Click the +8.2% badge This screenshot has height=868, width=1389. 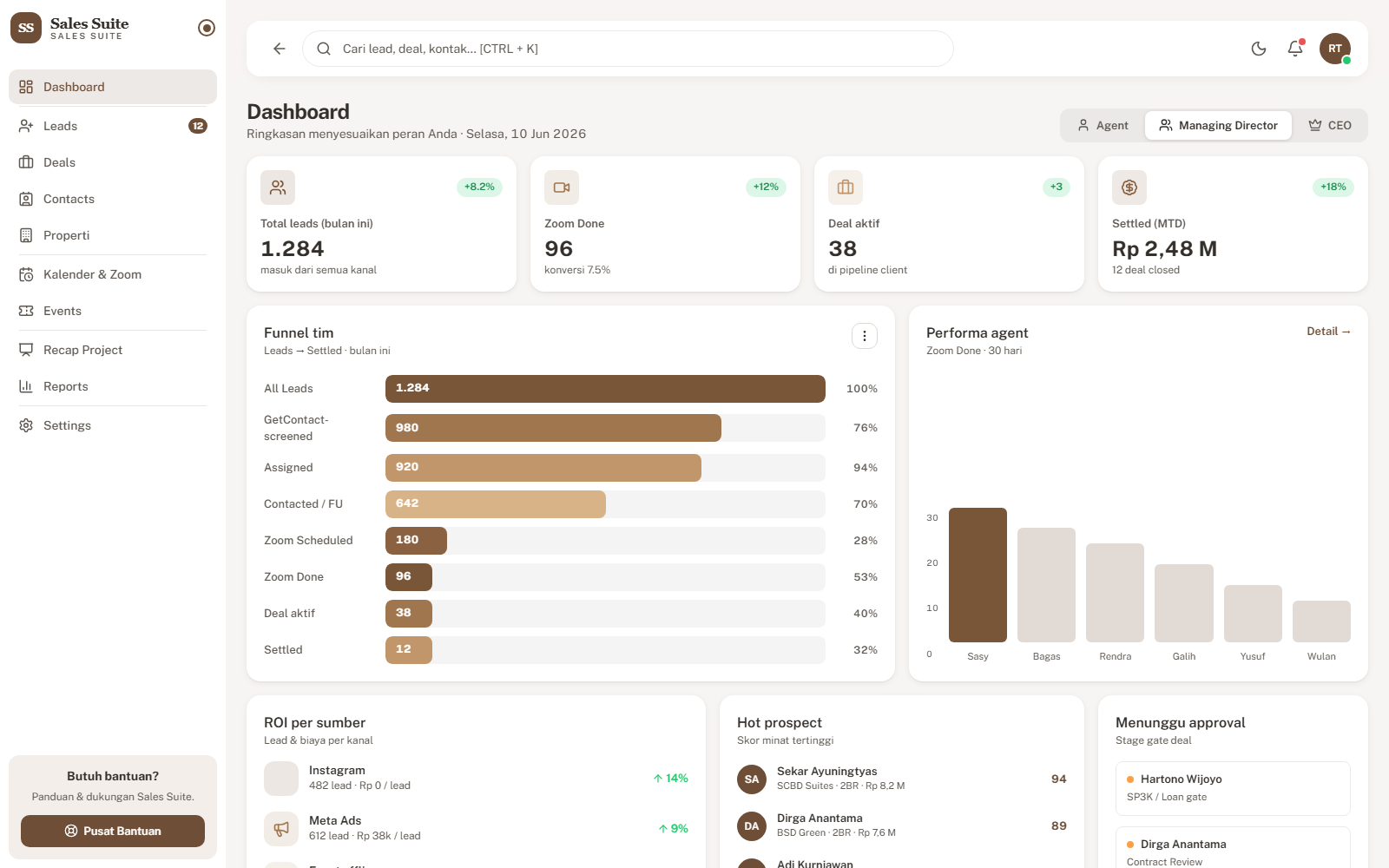(x=479, y=187)
